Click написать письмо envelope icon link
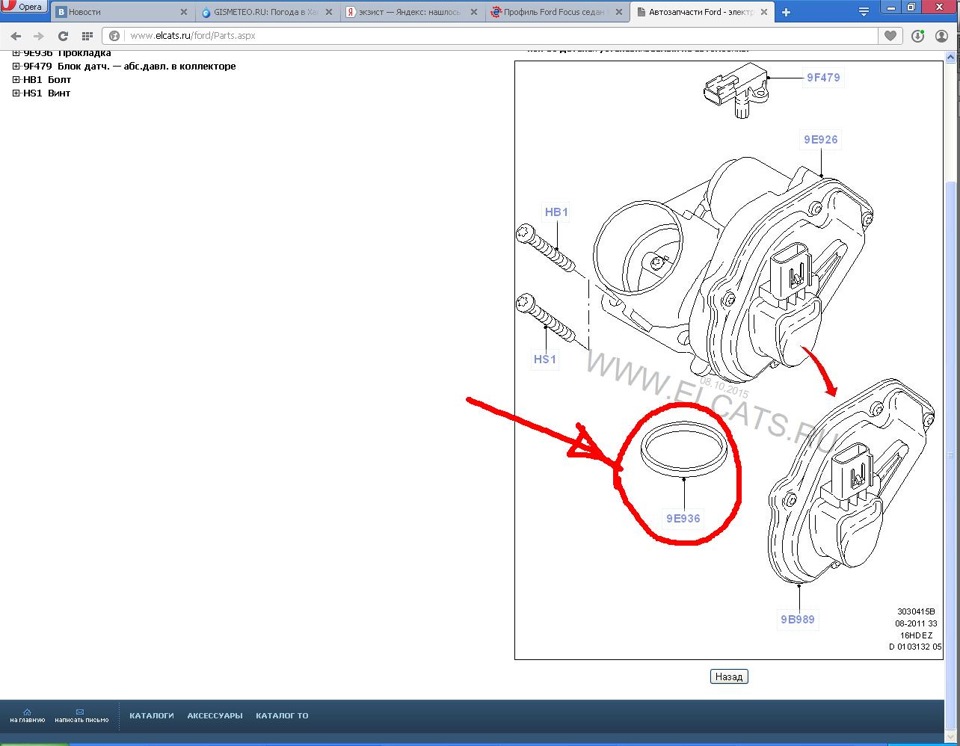The width and height of the screenshot is (960, 746). point(81,715)
